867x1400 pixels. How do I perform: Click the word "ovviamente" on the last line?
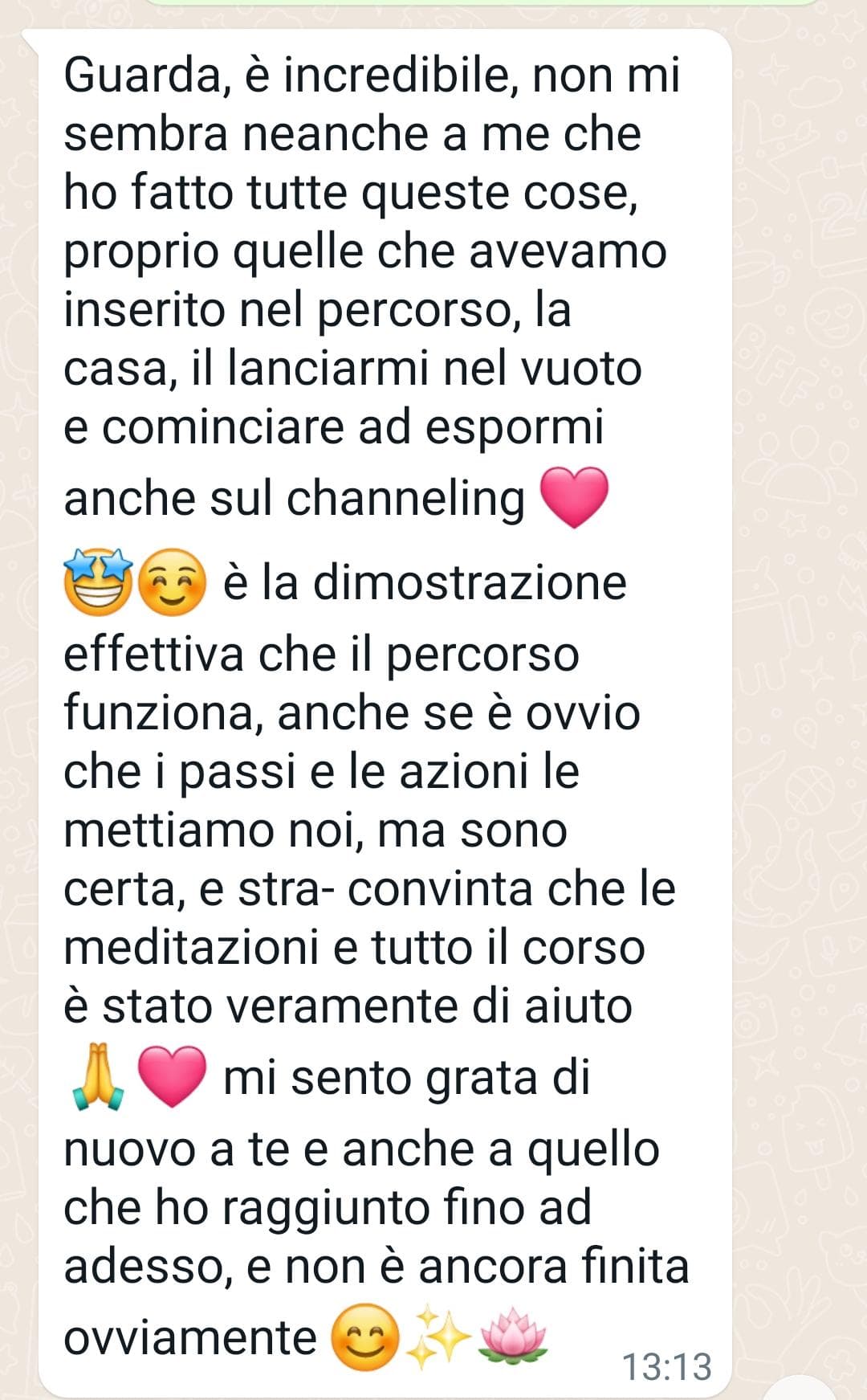tap(190, 1339)
